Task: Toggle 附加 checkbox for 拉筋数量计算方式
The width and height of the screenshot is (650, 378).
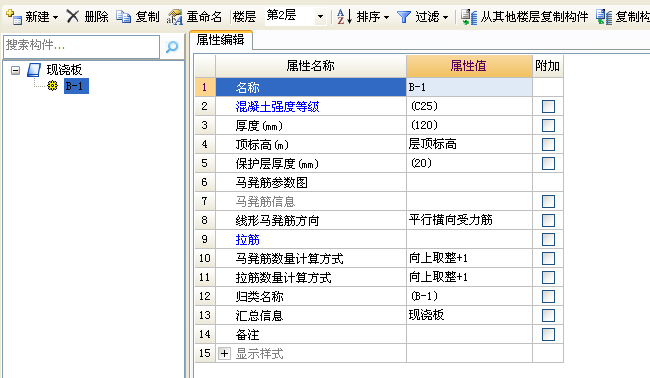Action: 548,277
